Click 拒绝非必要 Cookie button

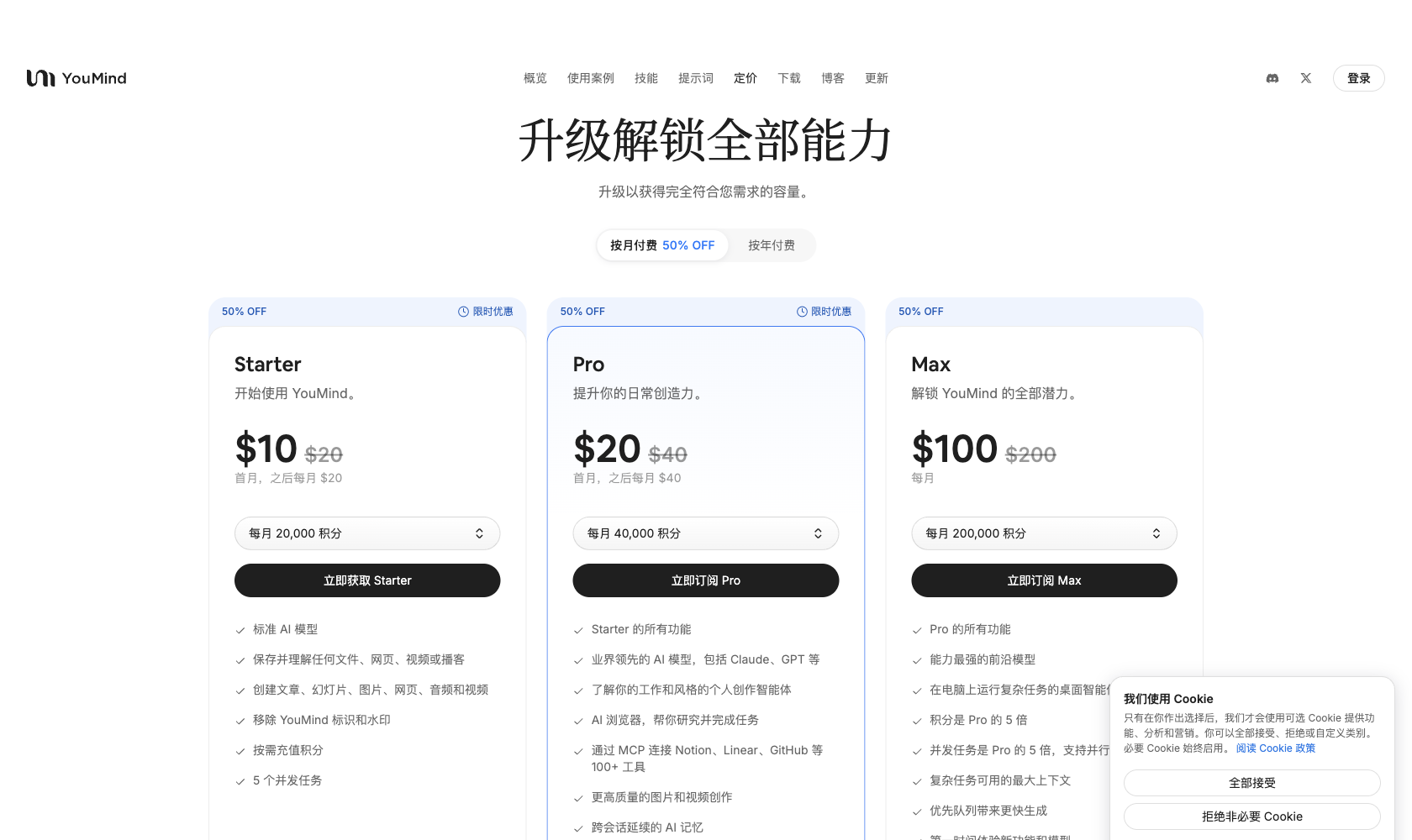click(1252, 816)
